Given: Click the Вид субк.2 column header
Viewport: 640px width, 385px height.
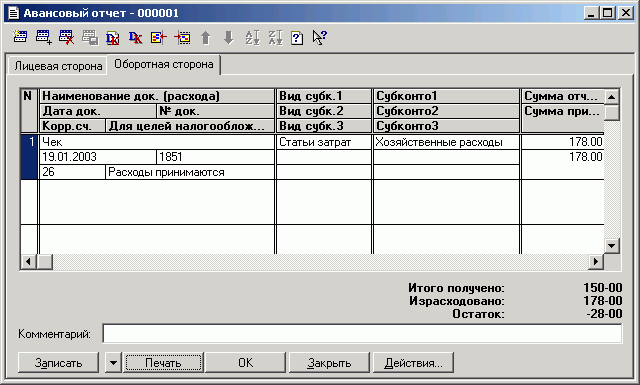Looking at the screenshot, I should click(x=324, y=111).
